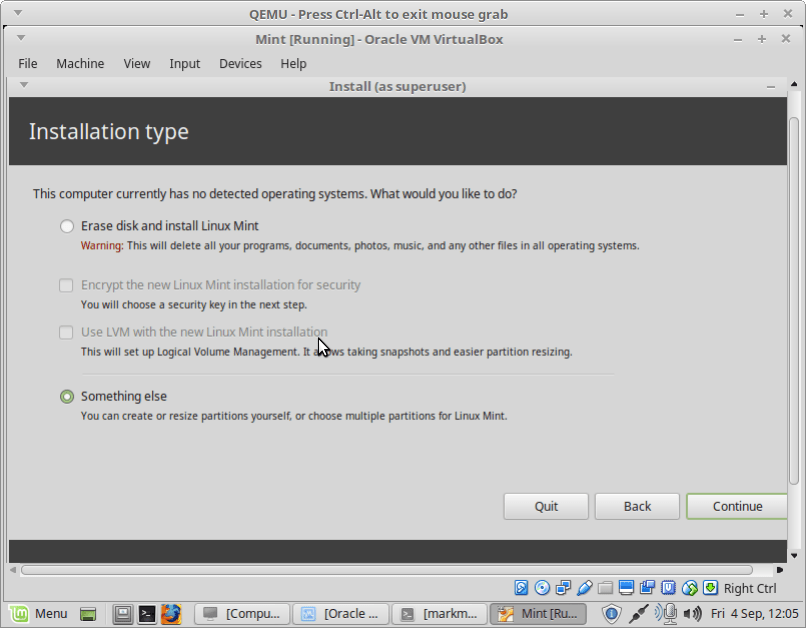The image size is (806, 628).
Task: Click the USB devices icon in status bar
Action: pyautogui.click(x=582, y=588)
